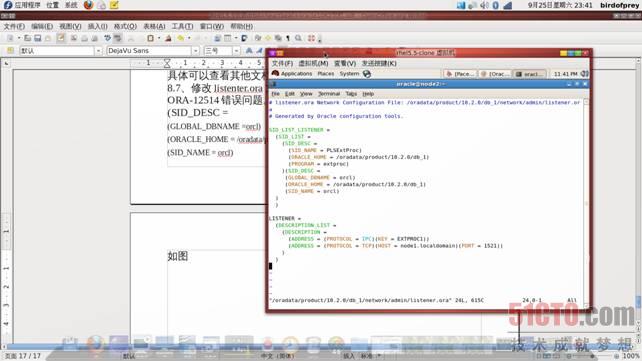
Task: Open the font size dropdown showing 三号
Action: (236, 51)
